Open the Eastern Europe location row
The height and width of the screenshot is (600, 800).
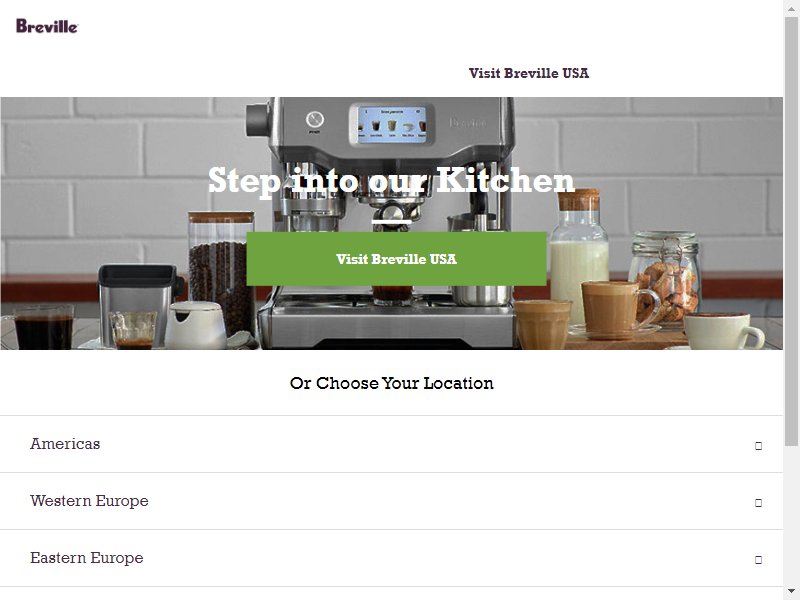pos(391,559)
